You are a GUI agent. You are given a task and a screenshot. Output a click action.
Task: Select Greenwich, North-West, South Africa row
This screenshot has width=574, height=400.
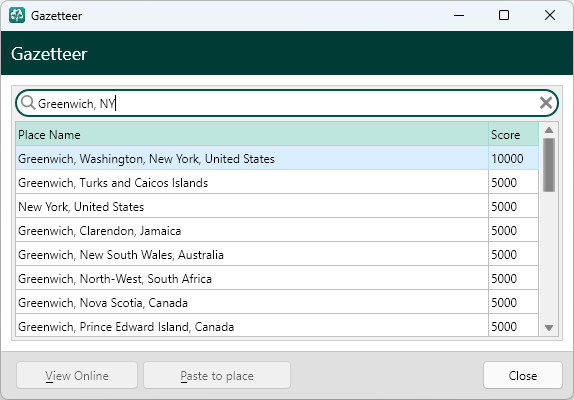277,278
